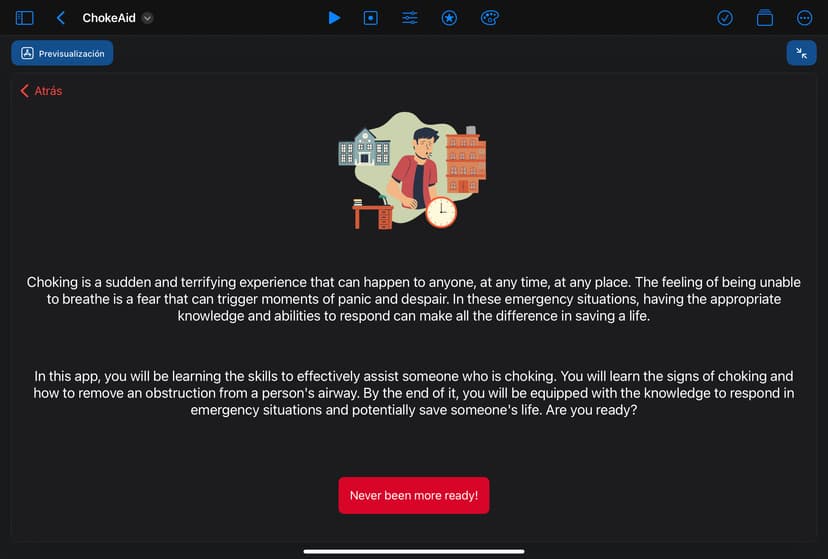Toggle the sidebar panel icon

point(24,18)
